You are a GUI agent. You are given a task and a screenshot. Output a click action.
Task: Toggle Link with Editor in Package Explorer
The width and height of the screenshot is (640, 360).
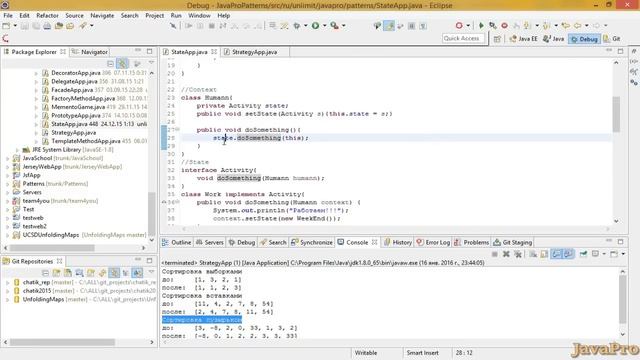122,64
